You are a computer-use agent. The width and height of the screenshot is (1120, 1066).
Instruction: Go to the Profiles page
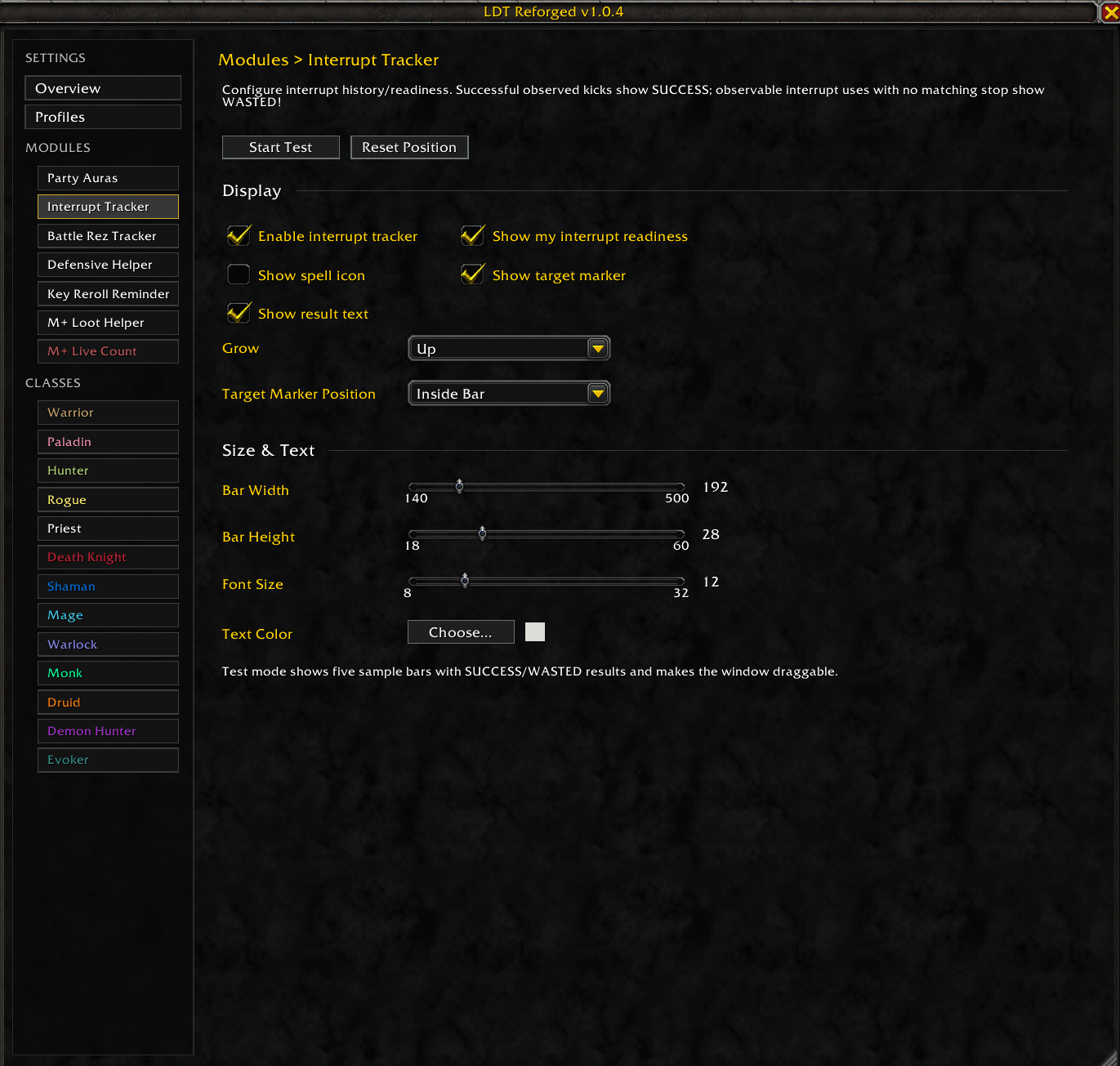coord(103,117)
